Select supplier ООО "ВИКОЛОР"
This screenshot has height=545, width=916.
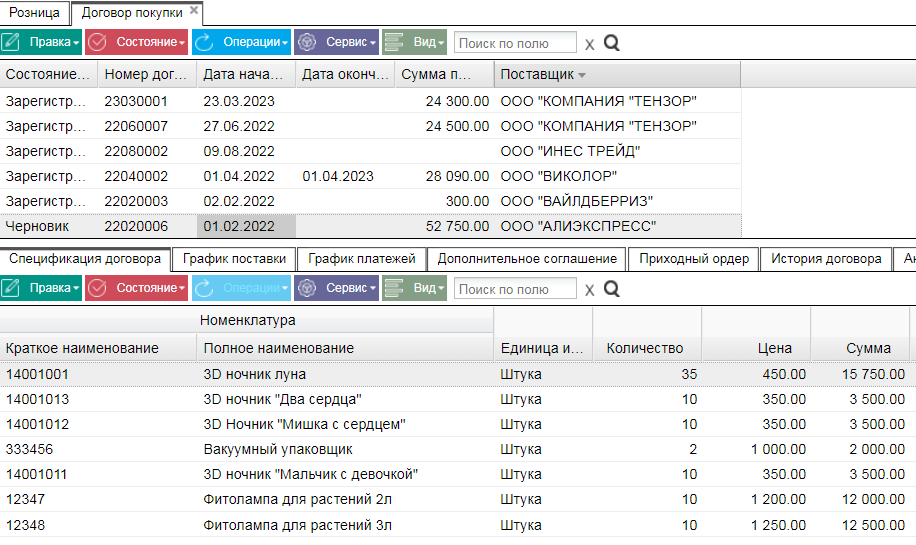(558, 176)
